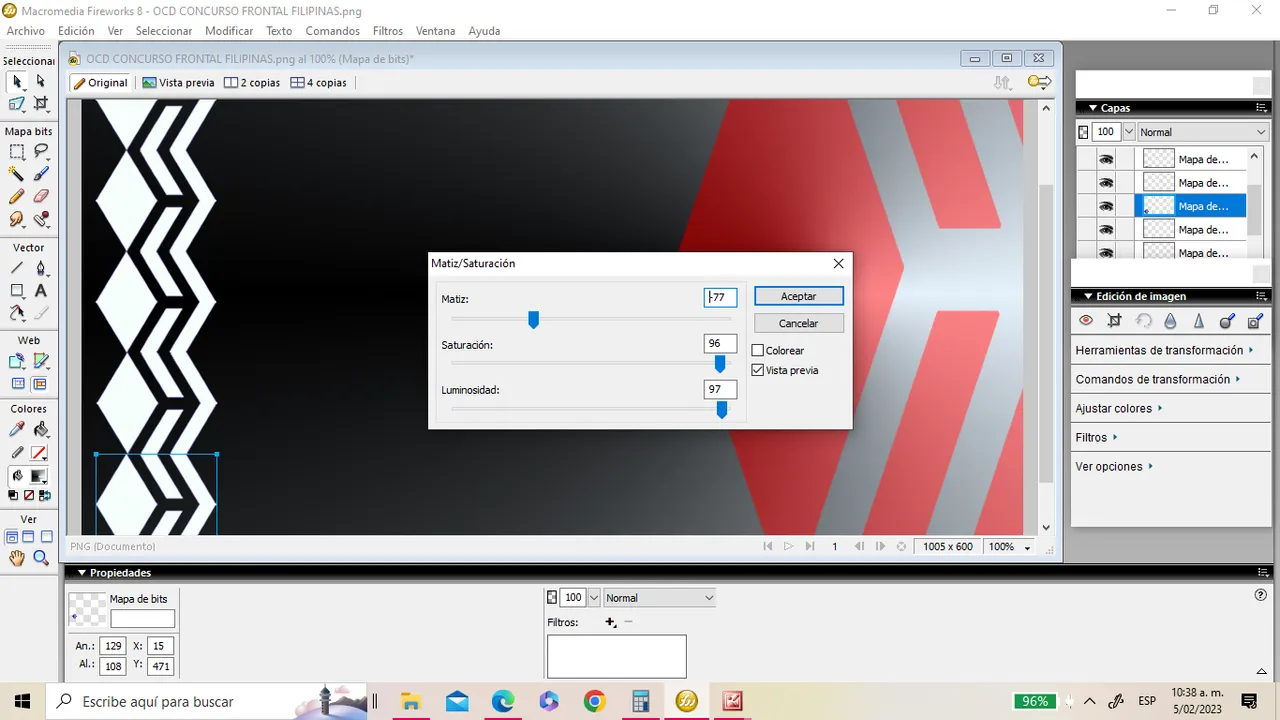Click the Cancelar button
Screen dimensions: 1280x720
798,323
